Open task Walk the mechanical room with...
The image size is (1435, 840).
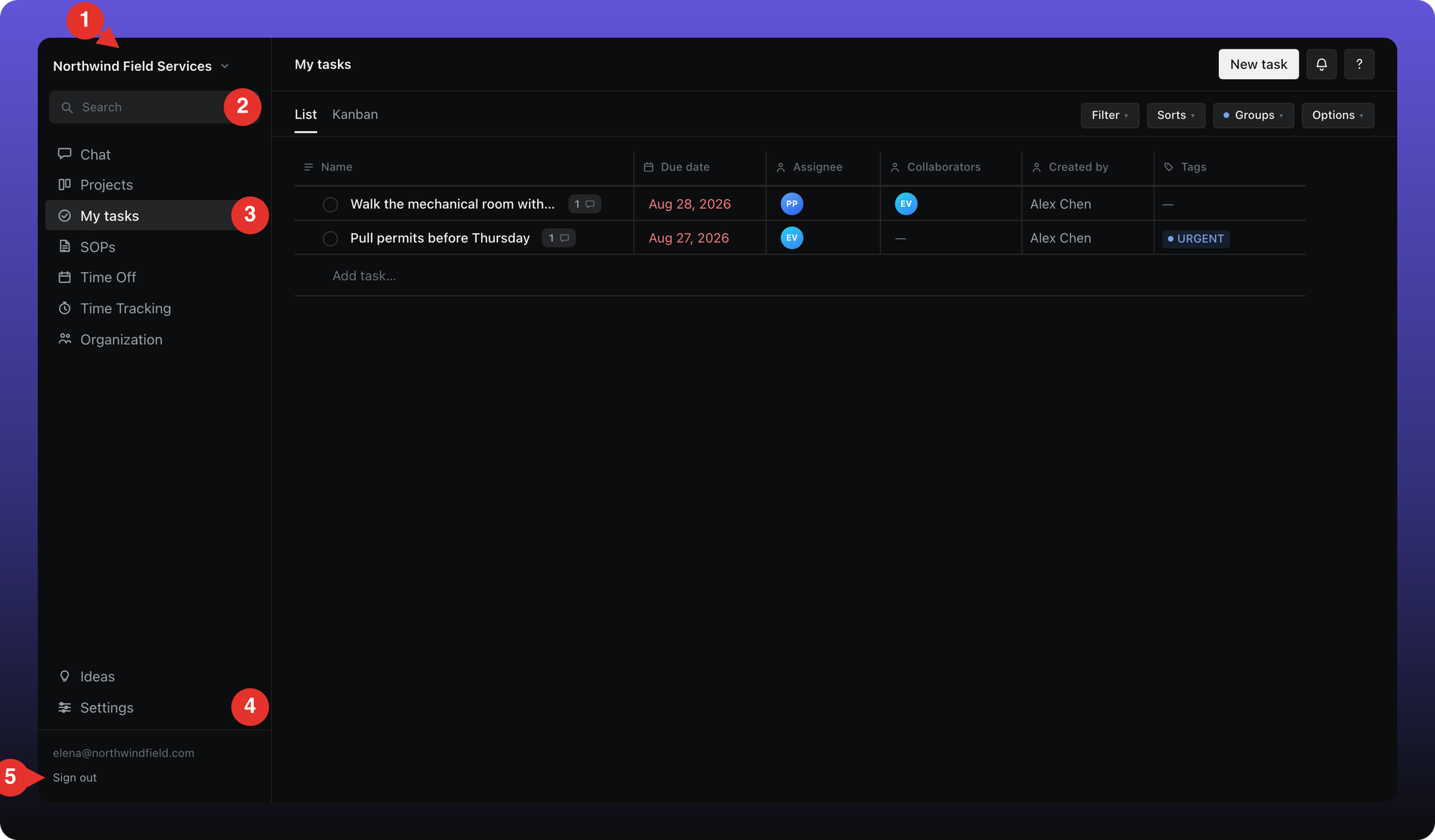(x=452, y=204)
